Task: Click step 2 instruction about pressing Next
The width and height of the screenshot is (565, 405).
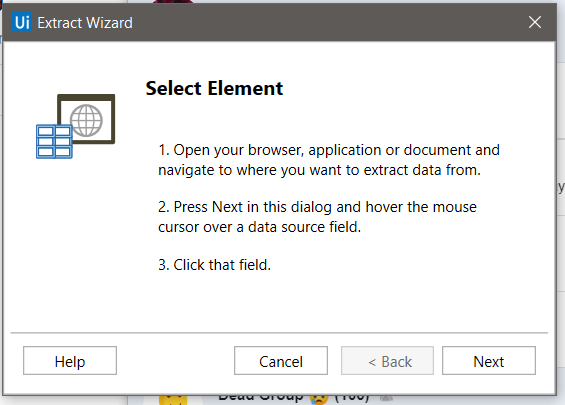Action: (x=317, y=217)
